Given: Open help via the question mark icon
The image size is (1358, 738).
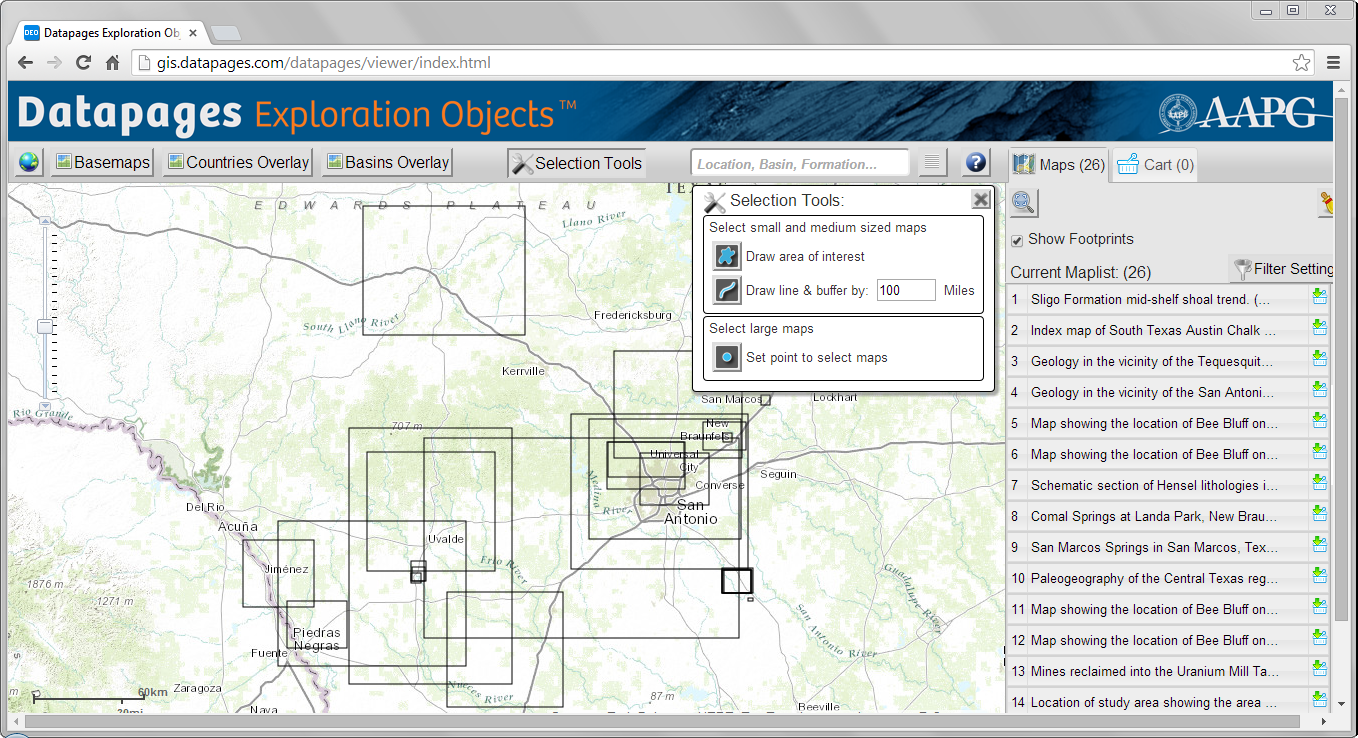Looking at the screenshot, I should tap(976, 163).
